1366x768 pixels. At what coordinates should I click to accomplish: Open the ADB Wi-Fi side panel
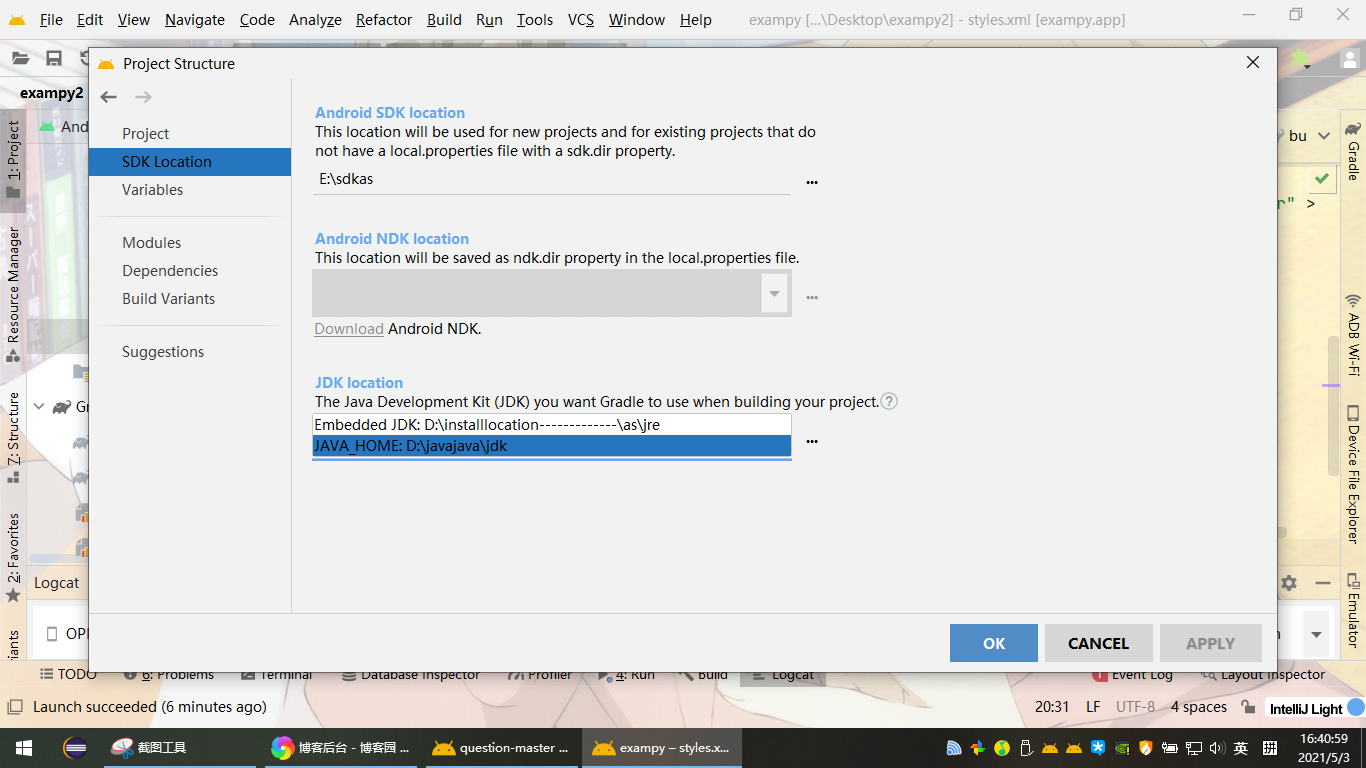point(1353,335)
